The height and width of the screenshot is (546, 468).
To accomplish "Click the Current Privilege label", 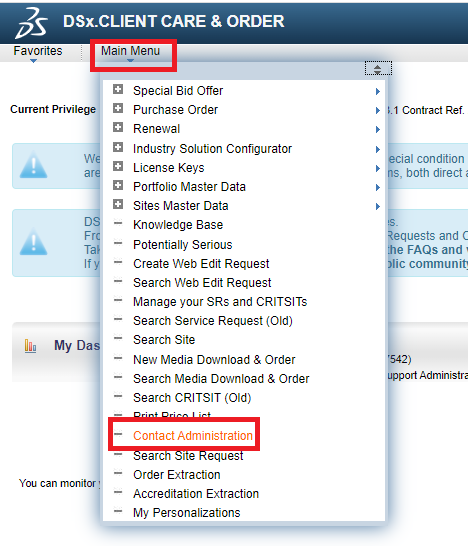I will pyautogui.click(x=53, y=109).
